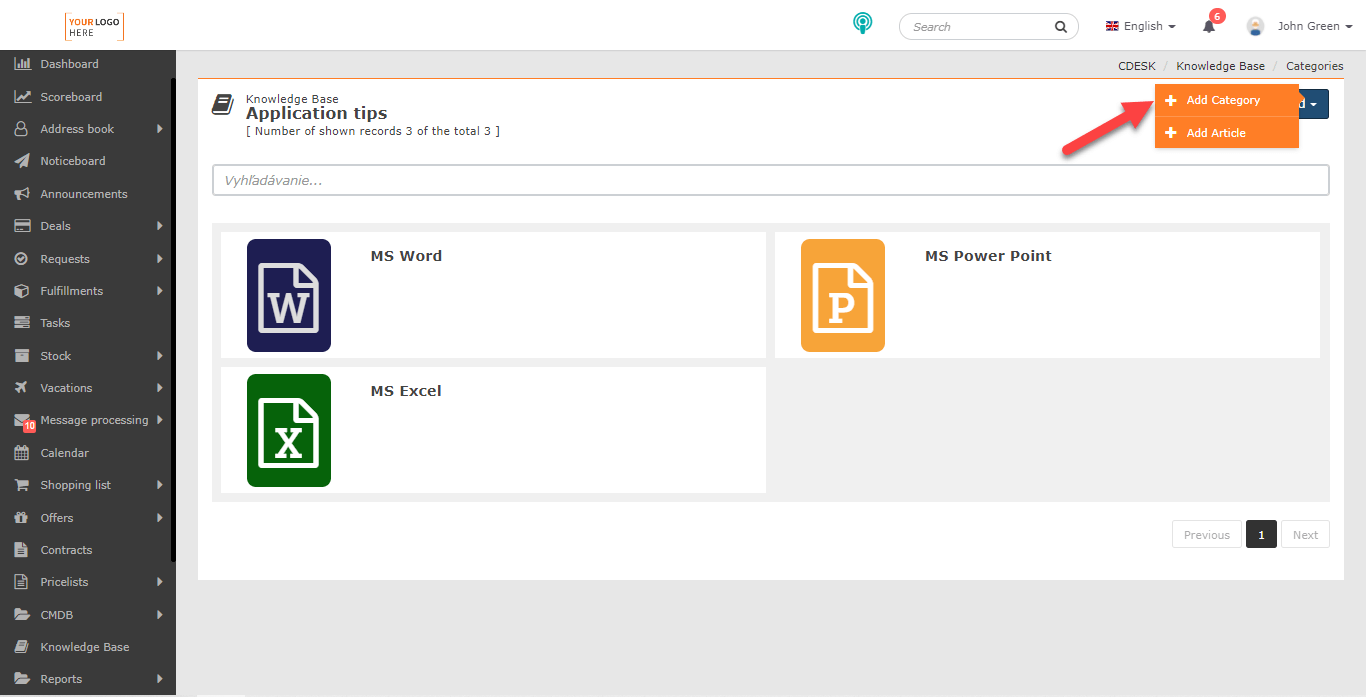Screen dimensions: 1366x697
Task: Click the Address book person icon
Action: (21, 129)
